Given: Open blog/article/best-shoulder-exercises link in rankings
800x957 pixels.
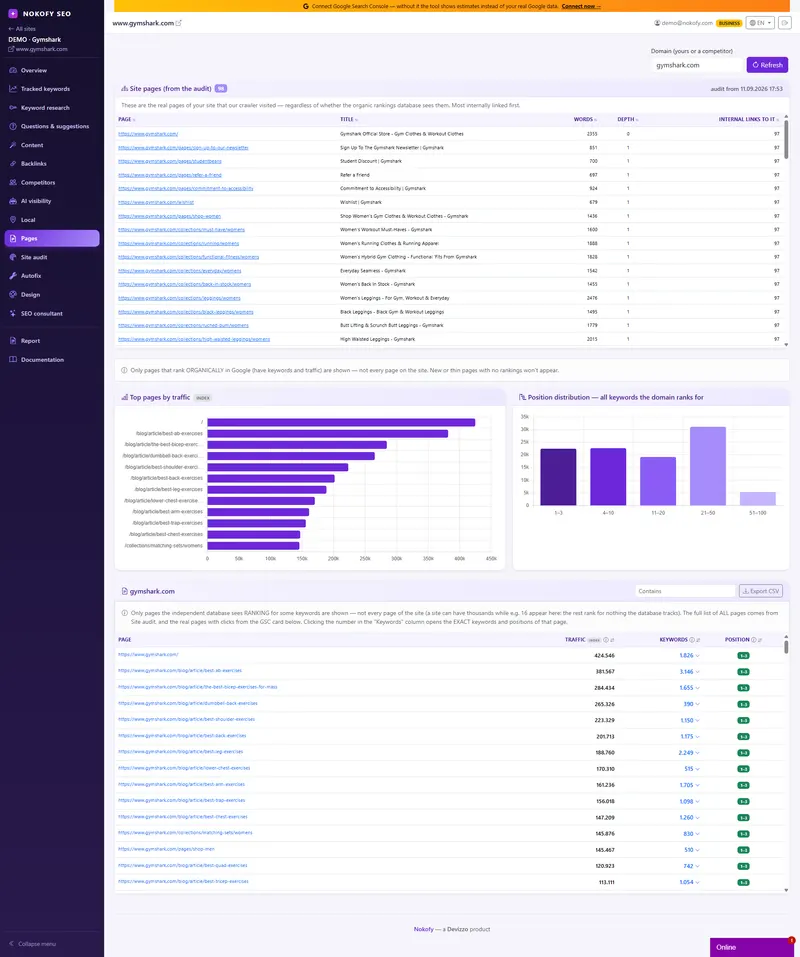Looking at the screenshot, I should pyautogui.click(x=186, y=720).
